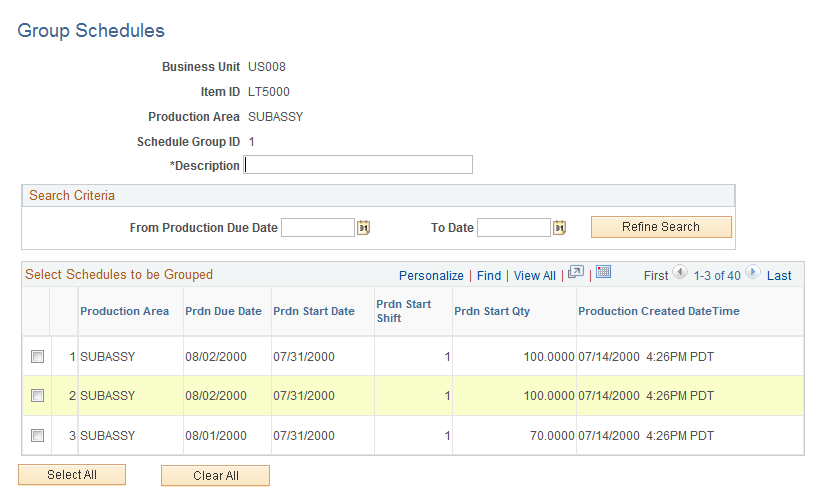Focus the From Production Due Date field
The image size is (817, 493).
(x=318, y=228)
